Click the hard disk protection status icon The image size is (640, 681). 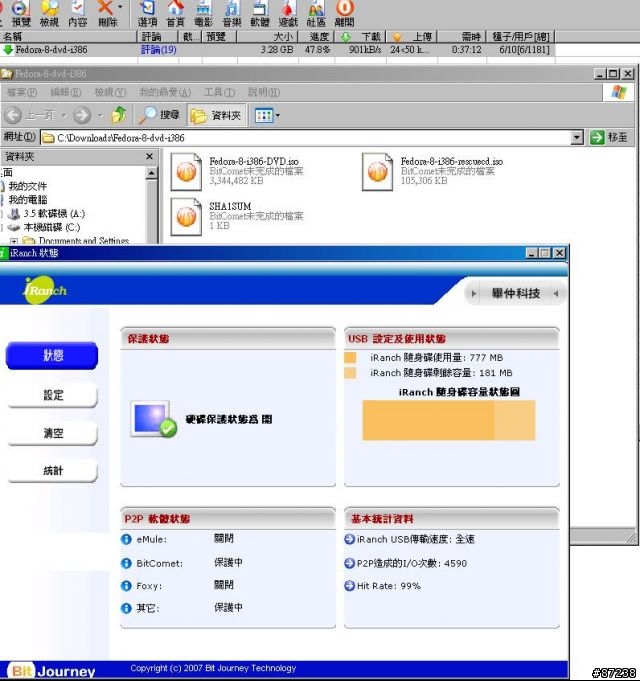point(154,419)
